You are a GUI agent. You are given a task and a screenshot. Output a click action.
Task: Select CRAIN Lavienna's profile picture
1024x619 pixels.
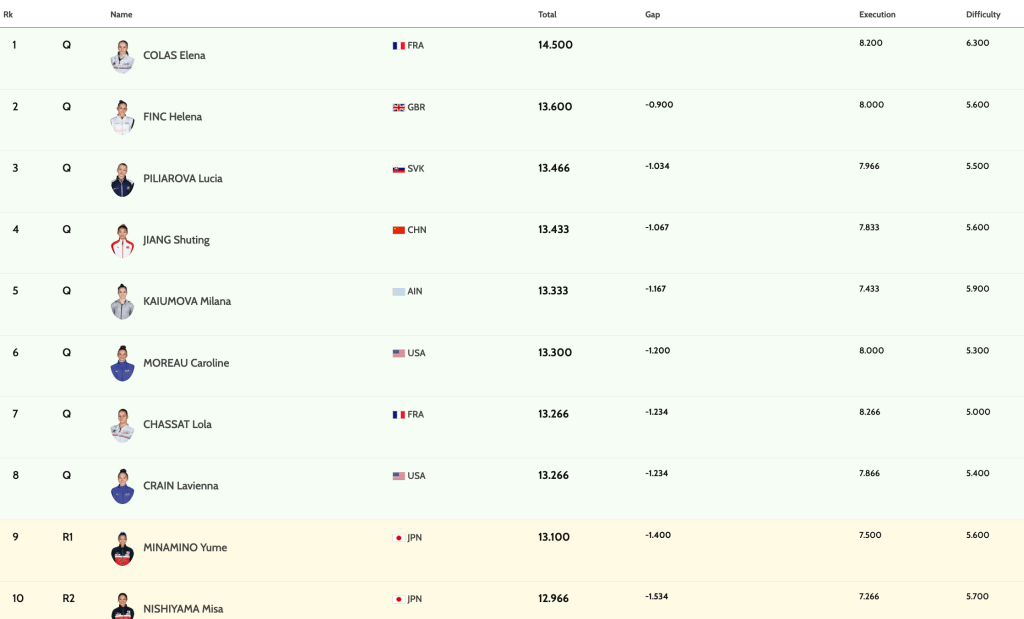pyautogui.click(x=122, y=486)
